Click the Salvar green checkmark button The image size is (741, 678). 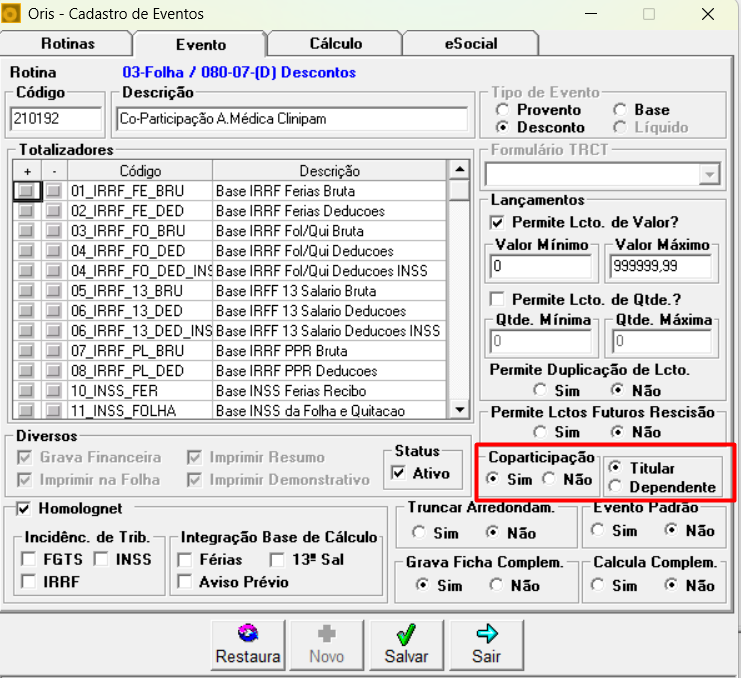click(x=406, y=645)
